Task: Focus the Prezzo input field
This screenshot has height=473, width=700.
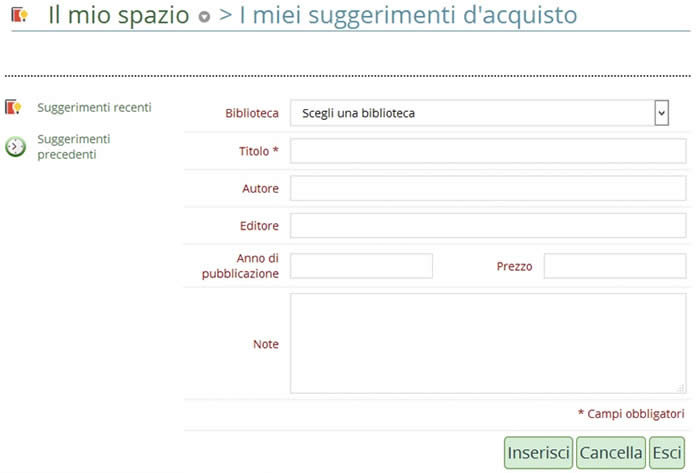Action: coord(615,266)
